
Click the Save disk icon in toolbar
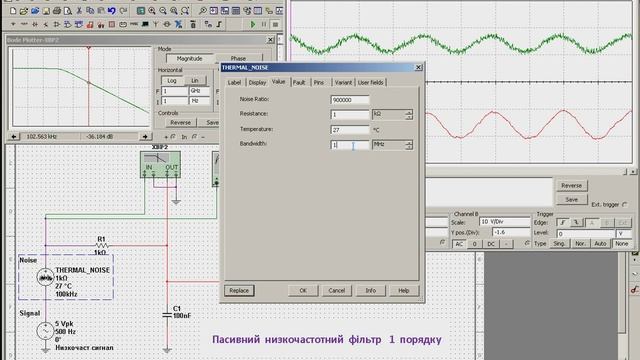pos(46,11)
